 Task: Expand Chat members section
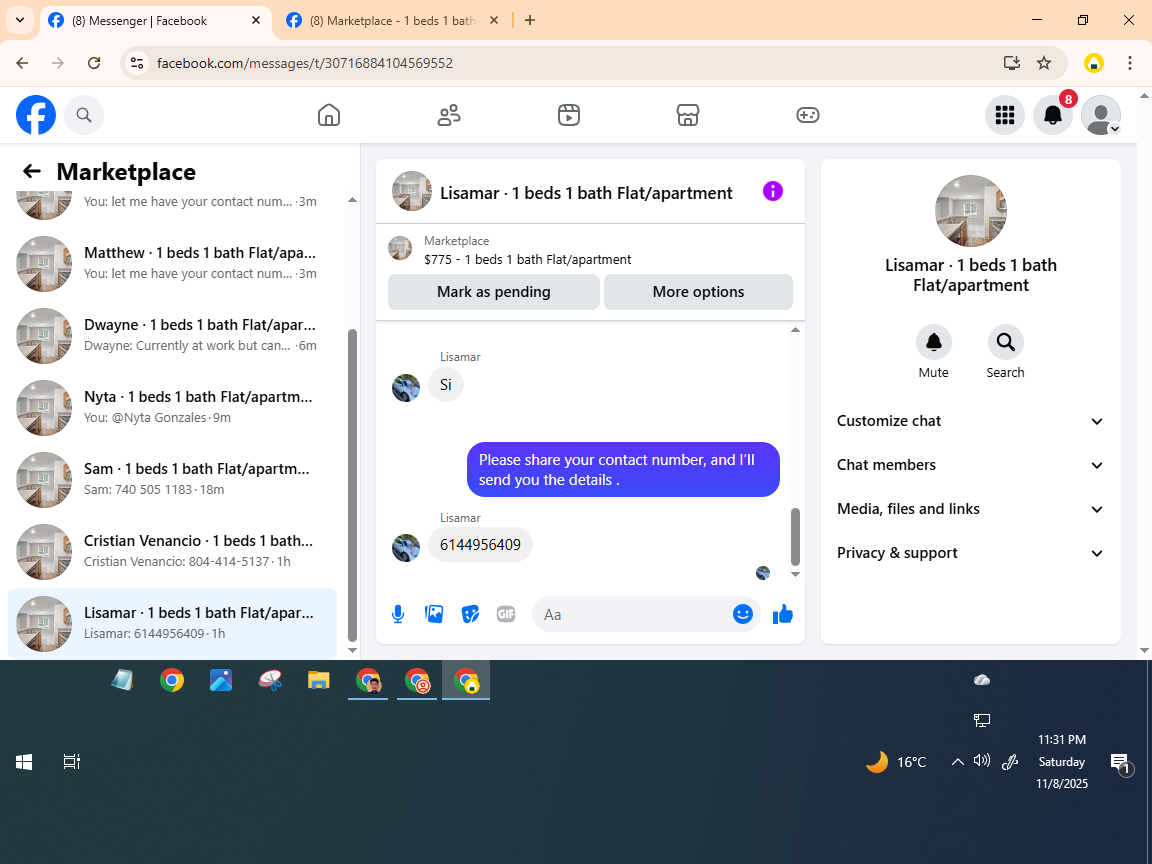click(971, 465)
